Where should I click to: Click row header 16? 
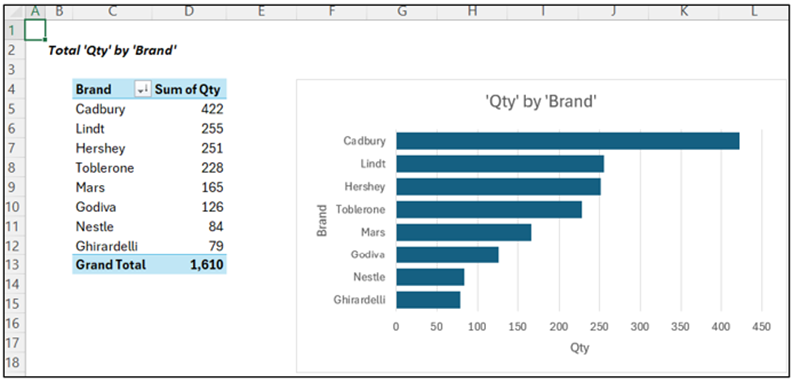pyautogui.click(x=13, y=323)
